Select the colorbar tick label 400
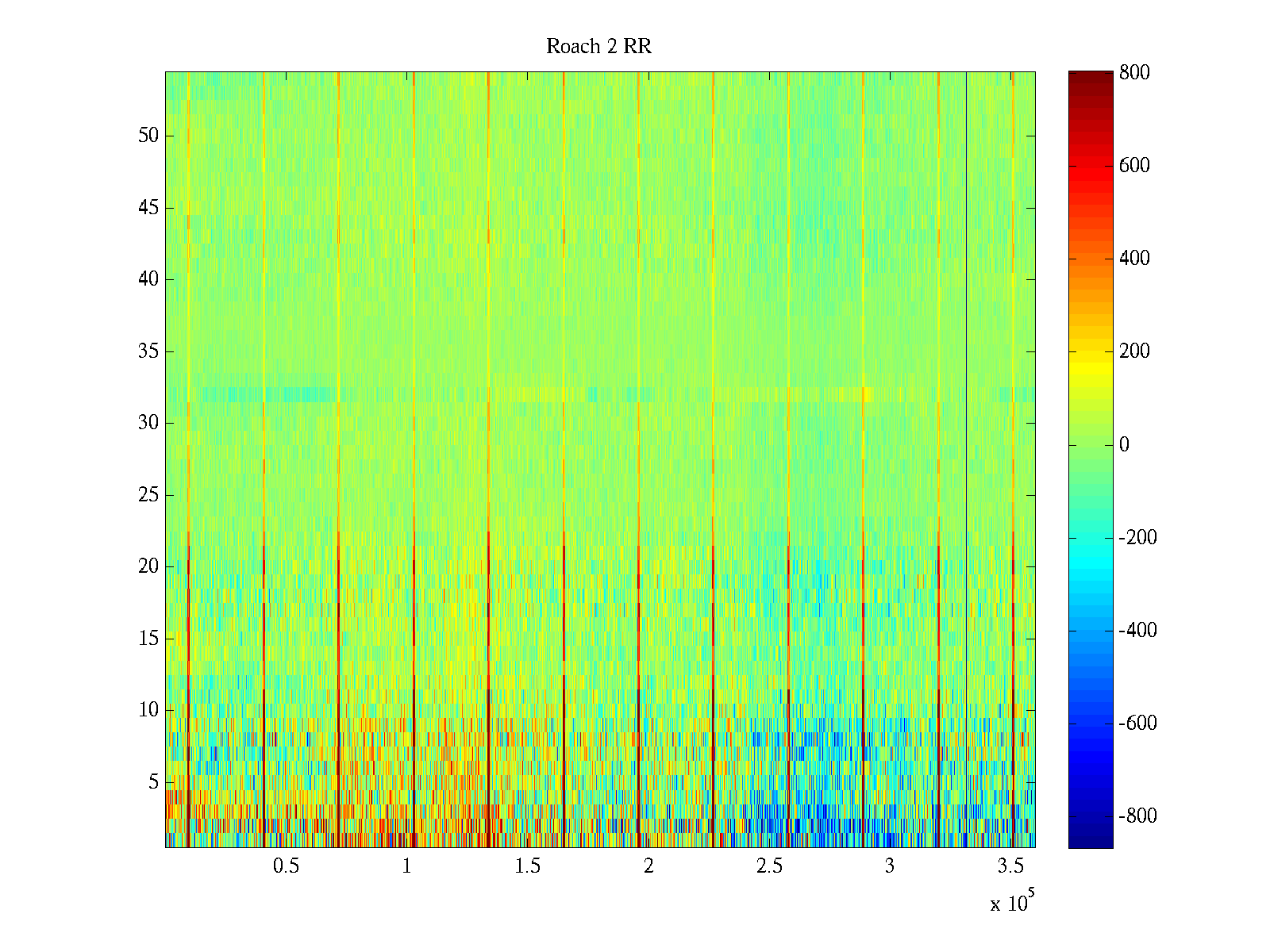The width and height of the screenshot is (1270, 952). 1134,259
